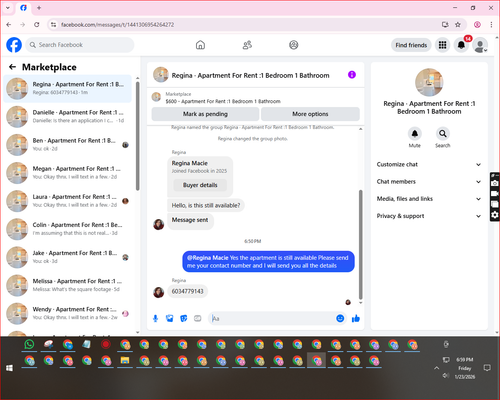
Task: Go back using the Marketplace arrow
Action: click(12, 67)
